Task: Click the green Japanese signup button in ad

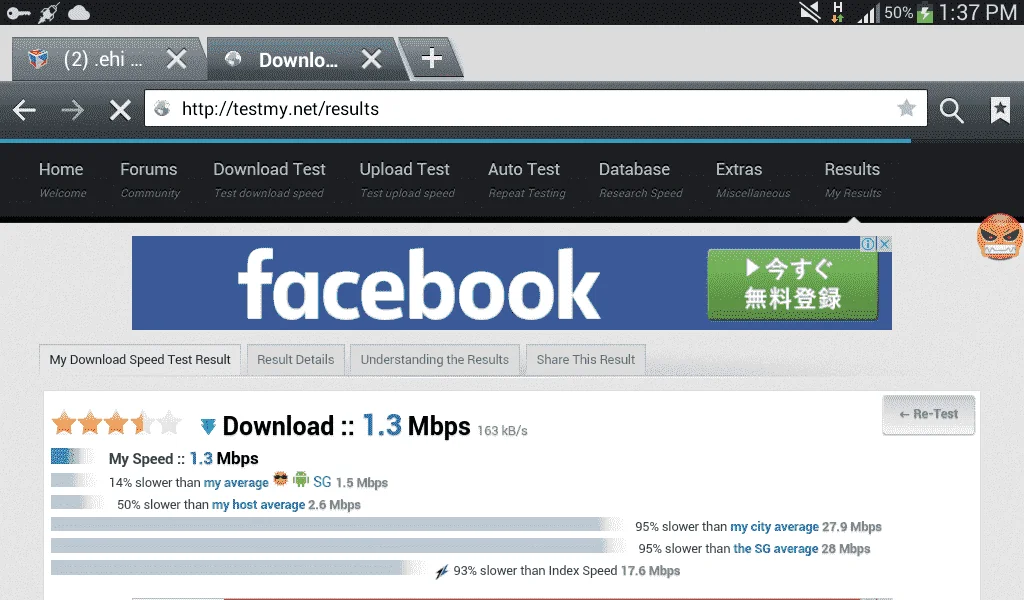Action: [792, 284]
